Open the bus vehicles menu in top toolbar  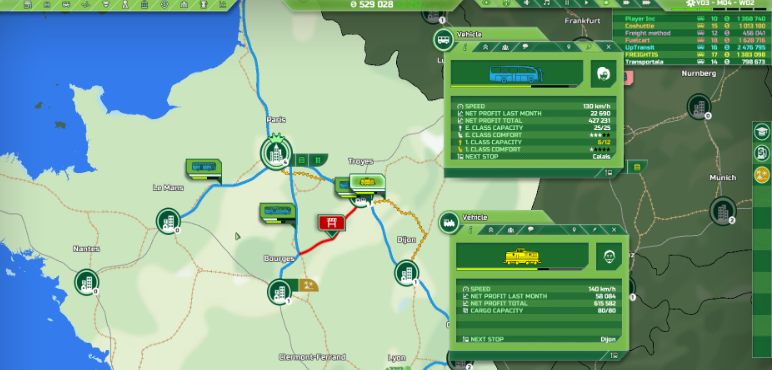pyautogui.click(x=66, y=4)
